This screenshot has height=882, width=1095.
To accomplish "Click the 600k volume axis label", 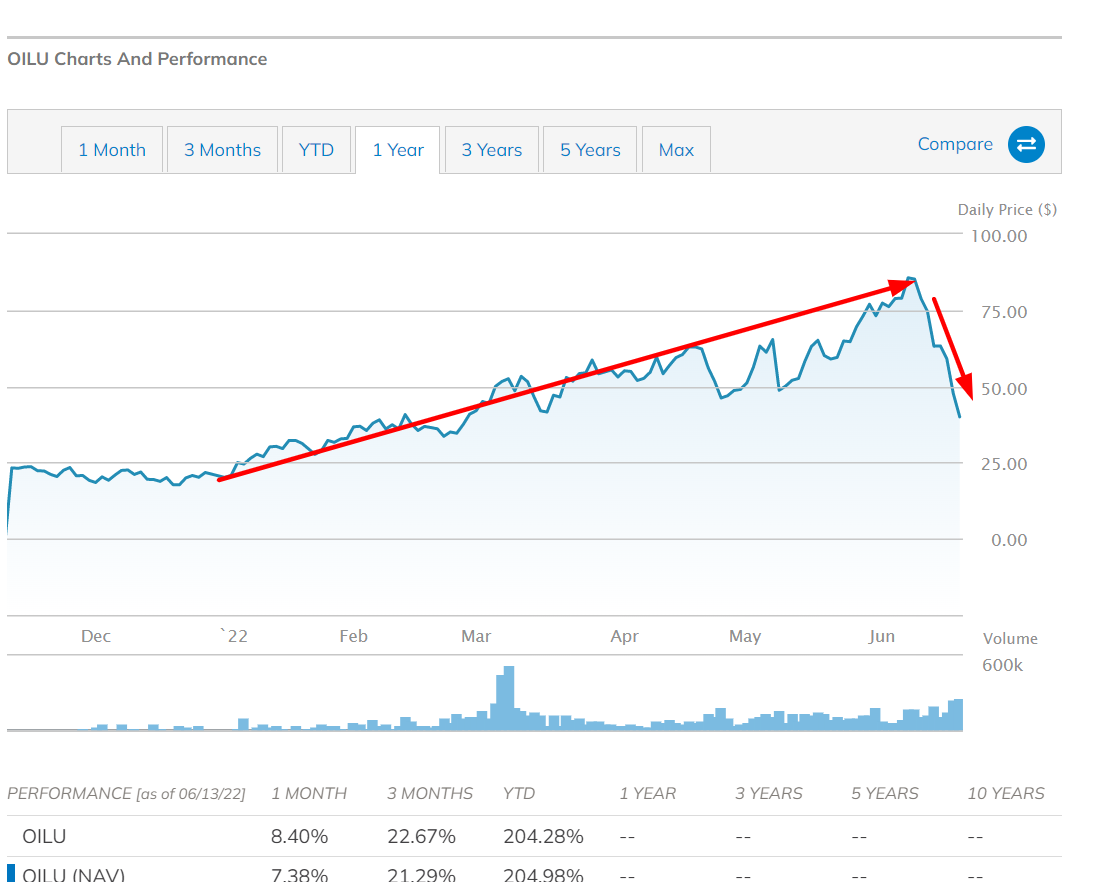I will (x=1002, y=665).
